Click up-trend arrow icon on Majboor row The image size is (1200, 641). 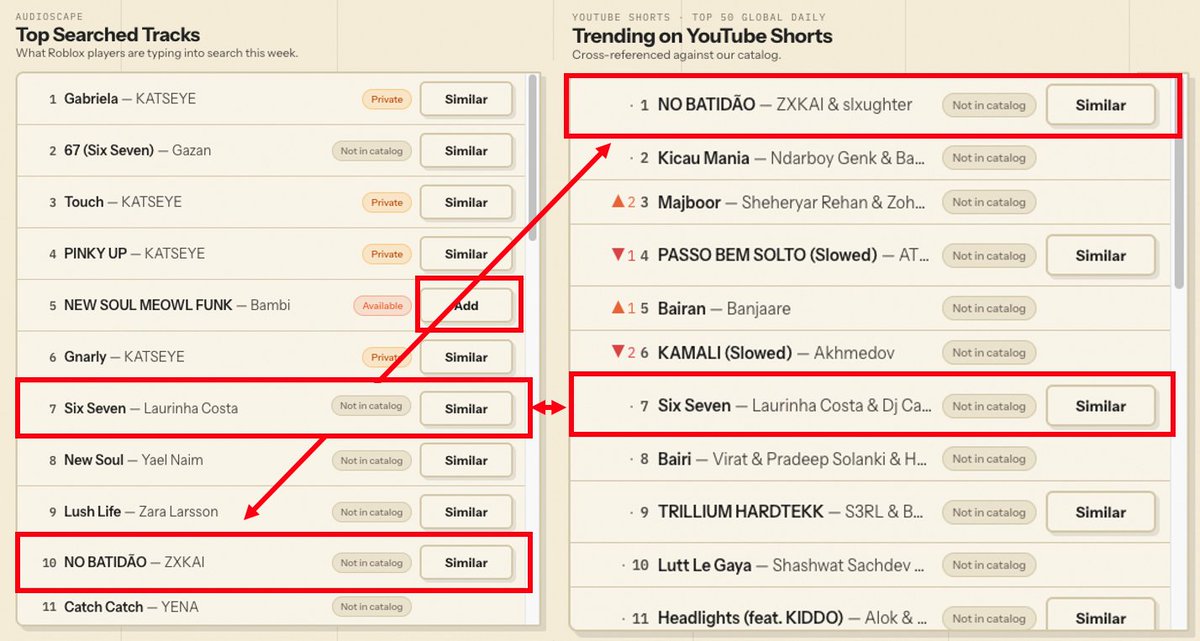tap(618, 202)
